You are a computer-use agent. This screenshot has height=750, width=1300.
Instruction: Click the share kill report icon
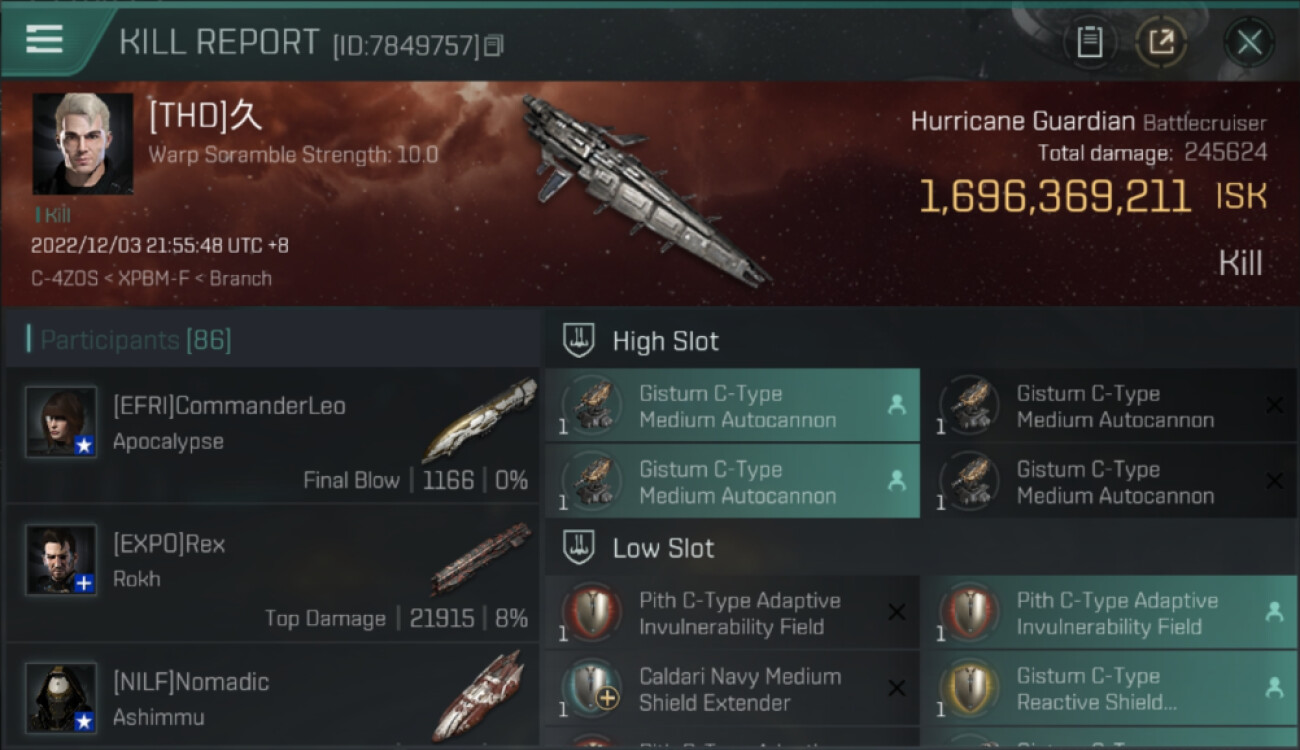pyautogui.click(x=1161, y=42)
